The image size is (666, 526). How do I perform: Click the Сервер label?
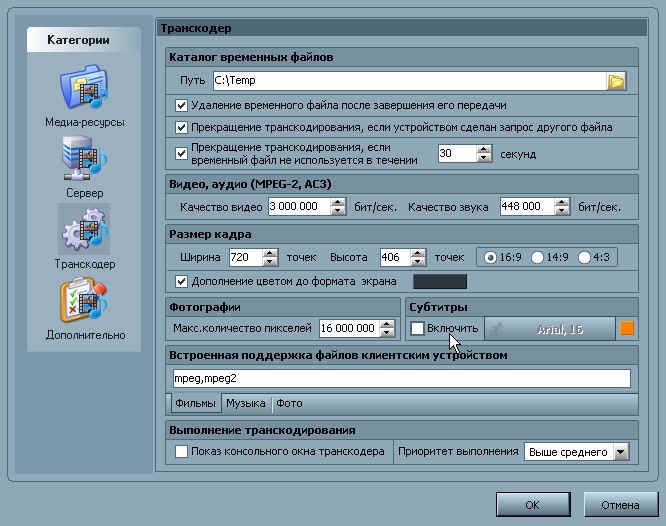[x=85, y=193]
